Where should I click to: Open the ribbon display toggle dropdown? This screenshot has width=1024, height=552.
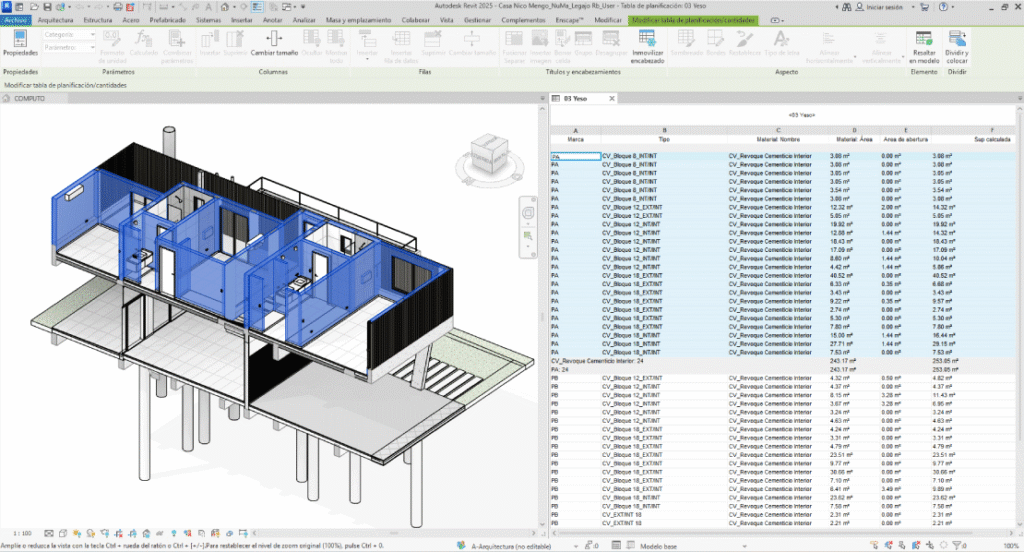pos(776,20)
